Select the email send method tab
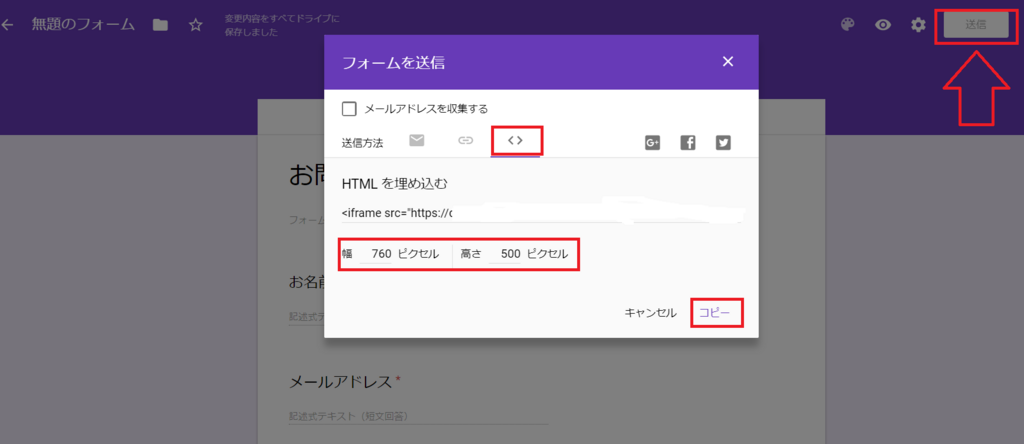The height and width of the screenshot is (444, 1024). point(417,140)
